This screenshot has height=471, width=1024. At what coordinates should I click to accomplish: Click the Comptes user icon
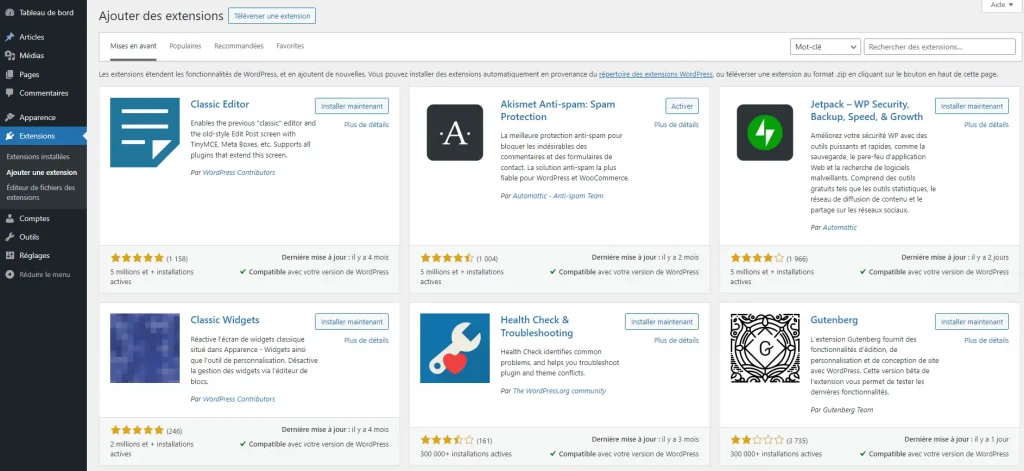pyautogui.click(x=10, y=218)
